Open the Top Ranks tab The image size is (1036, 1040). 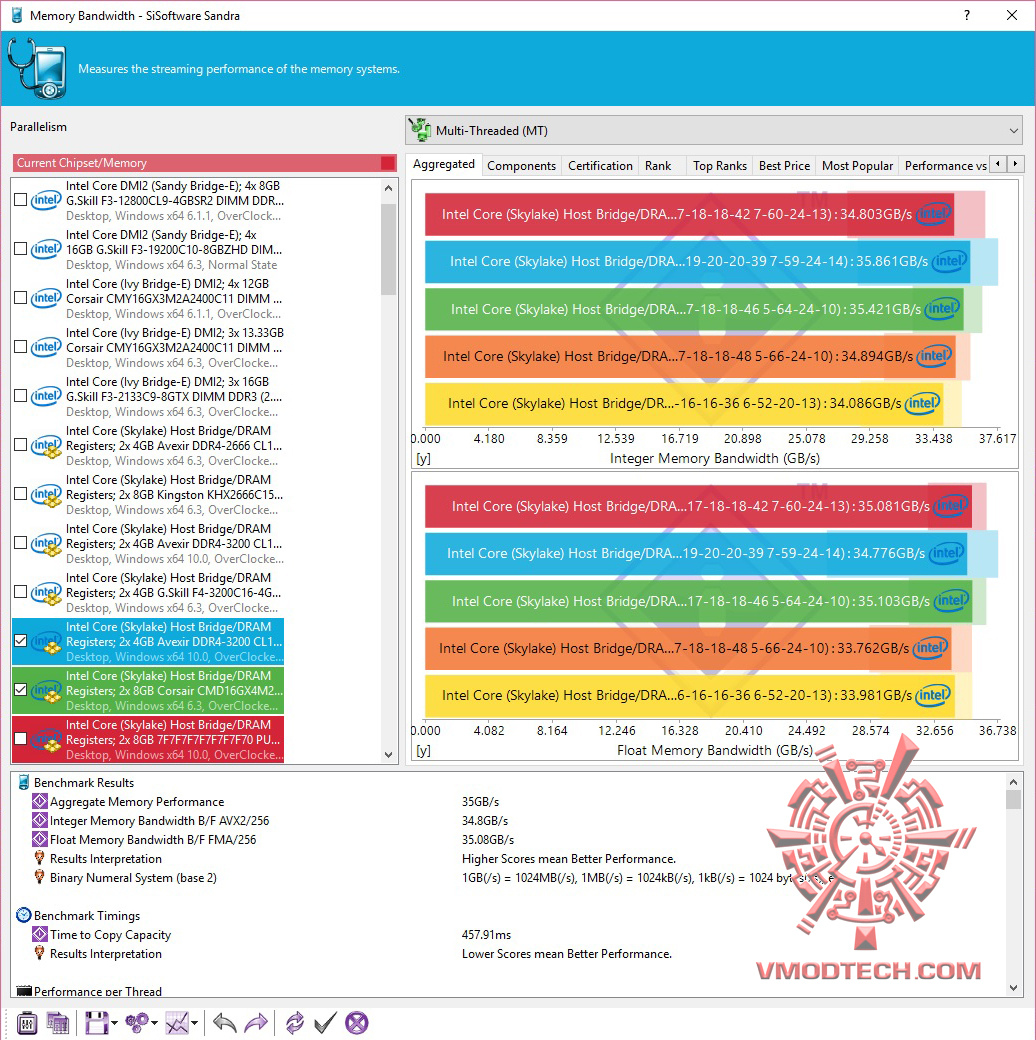point(720,166)
